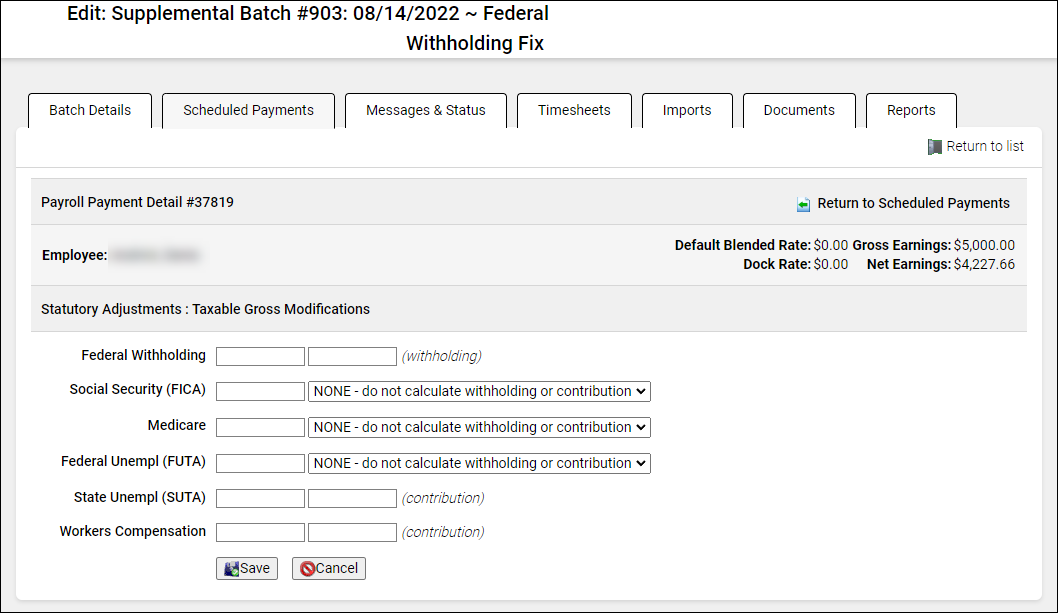Switch to the Batch Details tab
Screen dimensions: 1058x613
[x=90, y=110]
